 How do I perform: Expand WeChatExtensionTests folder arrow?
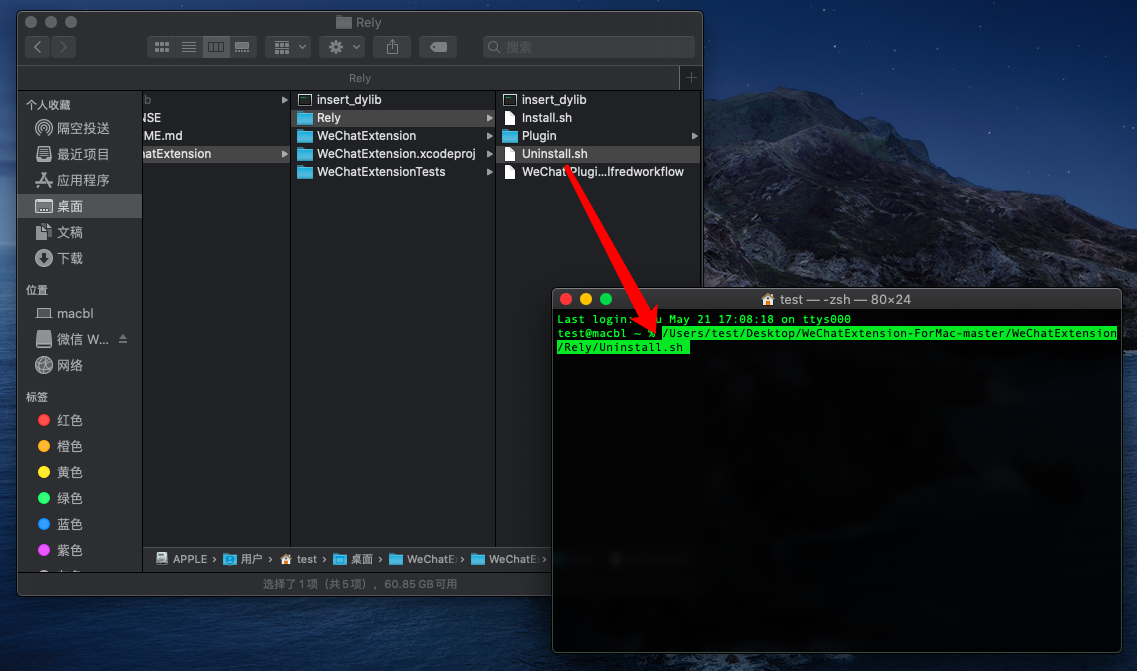[x=489, y=172]
